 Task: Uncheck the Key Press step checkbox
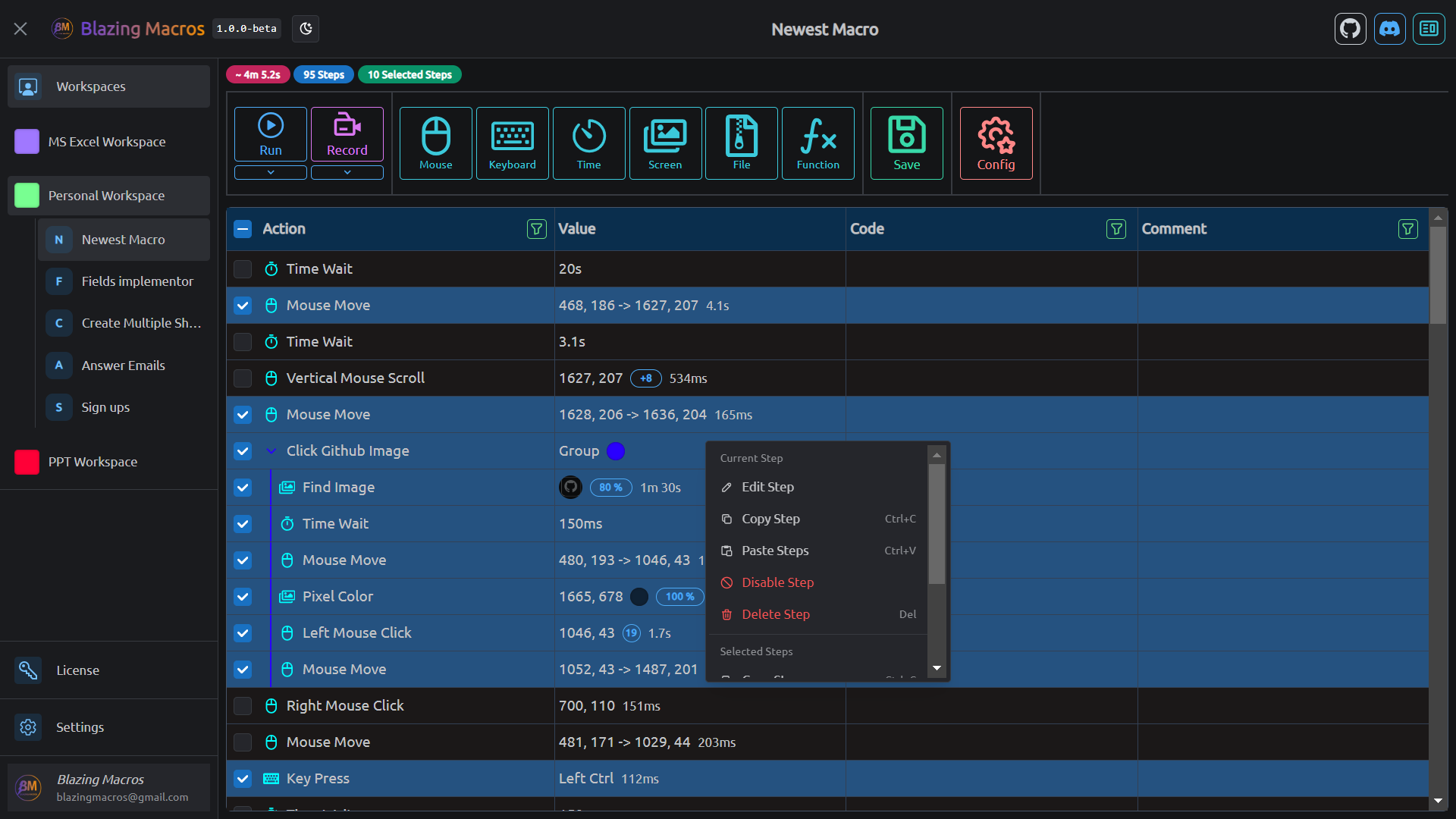pos(243,779)
